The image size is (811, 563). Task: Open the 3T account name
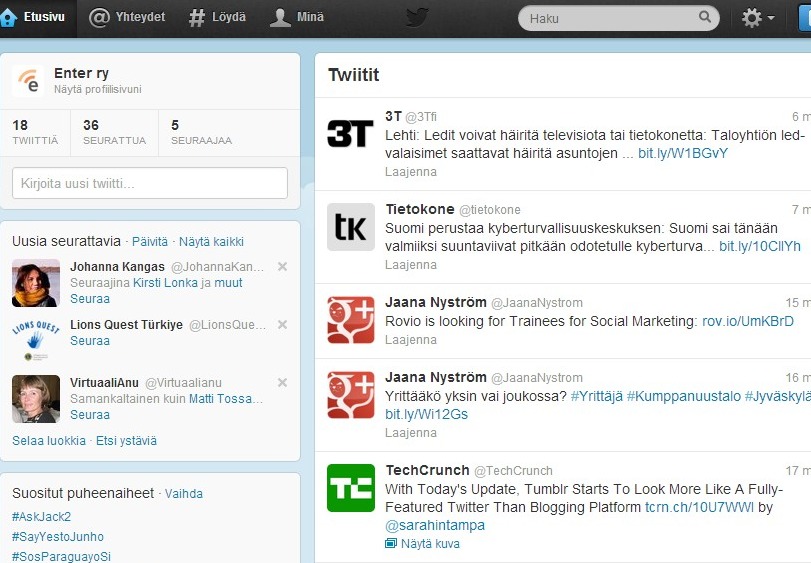(393, 116)
